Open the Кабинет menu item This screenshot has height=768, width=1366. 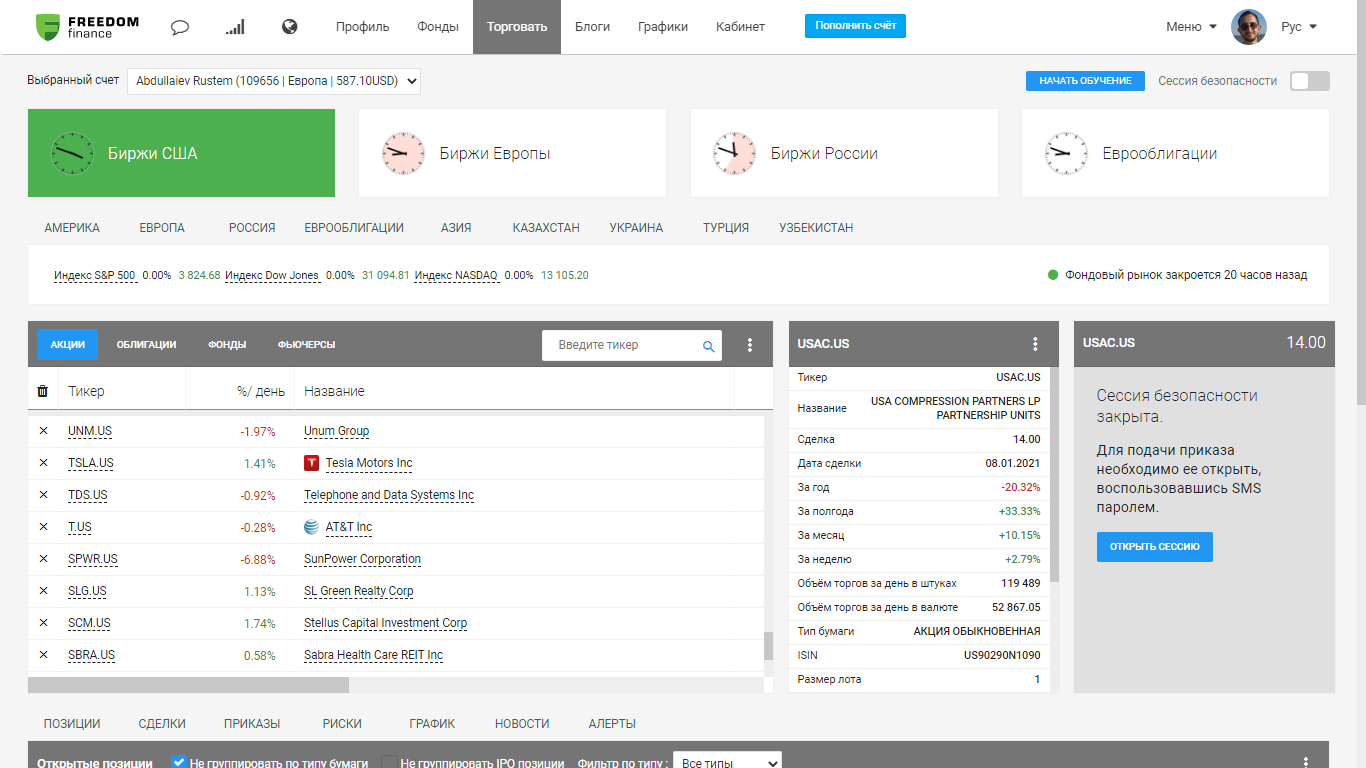(x=740, y=27)
